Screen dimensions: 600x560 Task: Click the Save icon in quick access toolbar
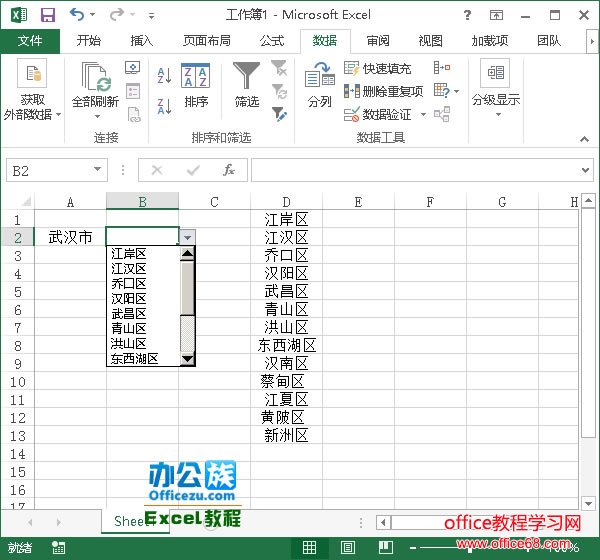click(47, 15)
